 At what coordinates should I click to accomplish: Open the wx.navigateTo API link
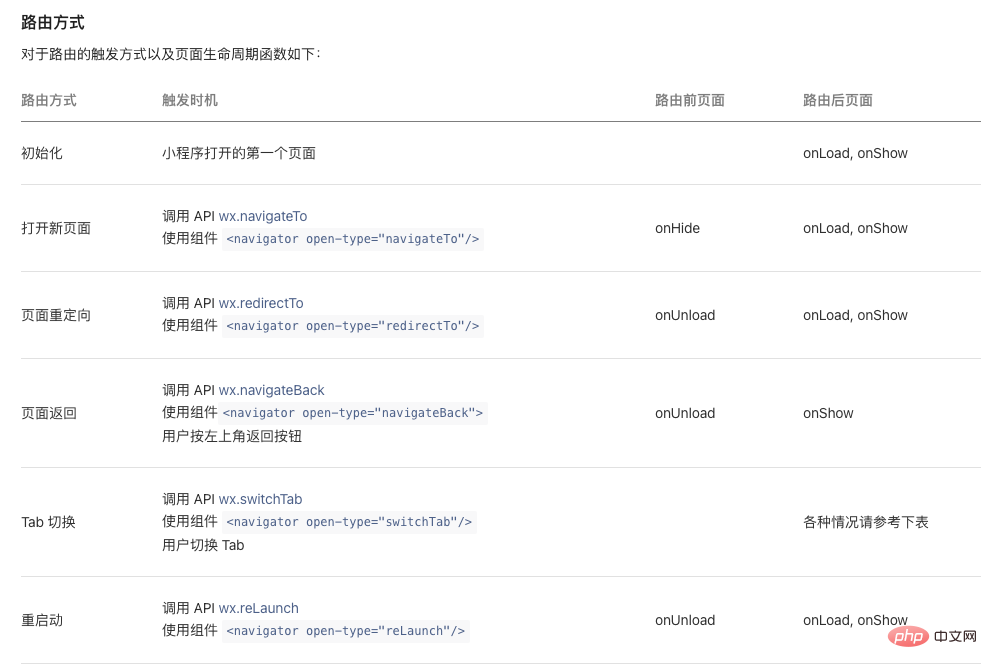pyautogui.click(x=263, y=216)
